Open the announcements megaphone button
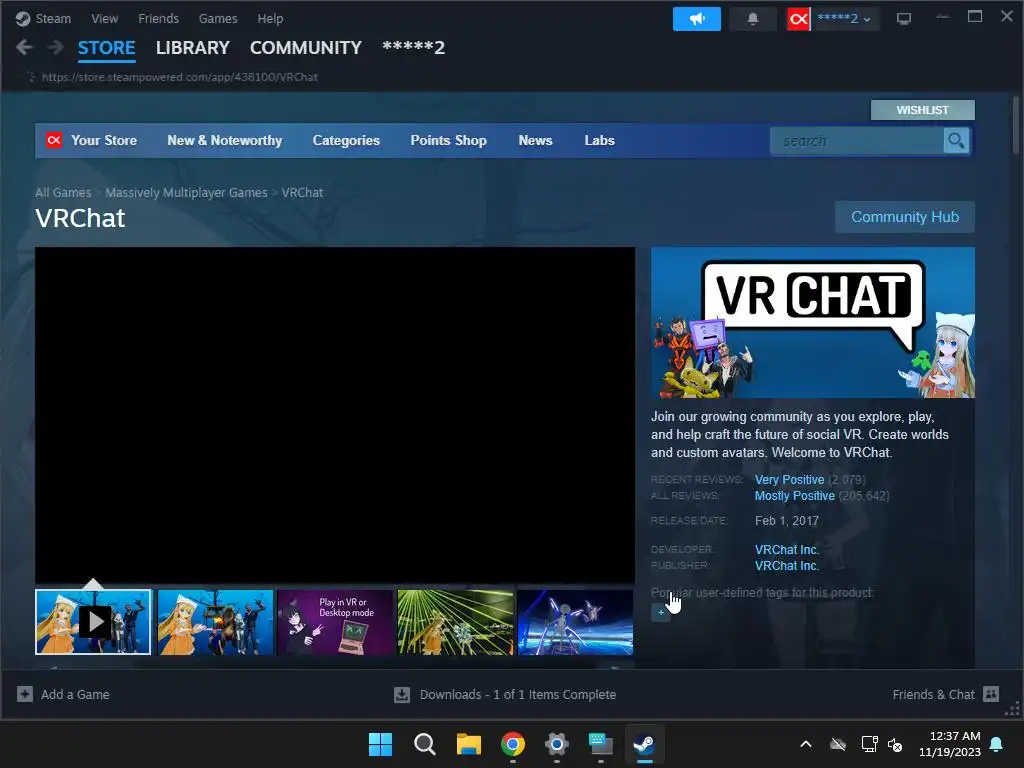This screenshot has width=1024, height=768. click(x=697, y=19)
